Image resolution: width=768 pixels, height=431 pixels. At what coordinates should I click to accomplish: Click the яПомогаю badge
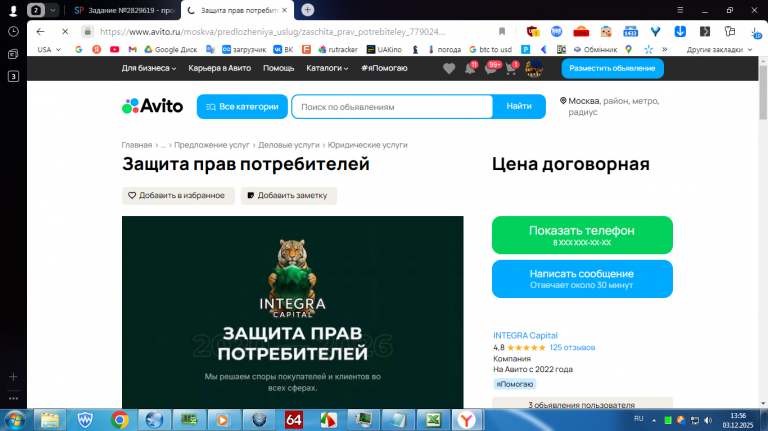pos(514,384)
